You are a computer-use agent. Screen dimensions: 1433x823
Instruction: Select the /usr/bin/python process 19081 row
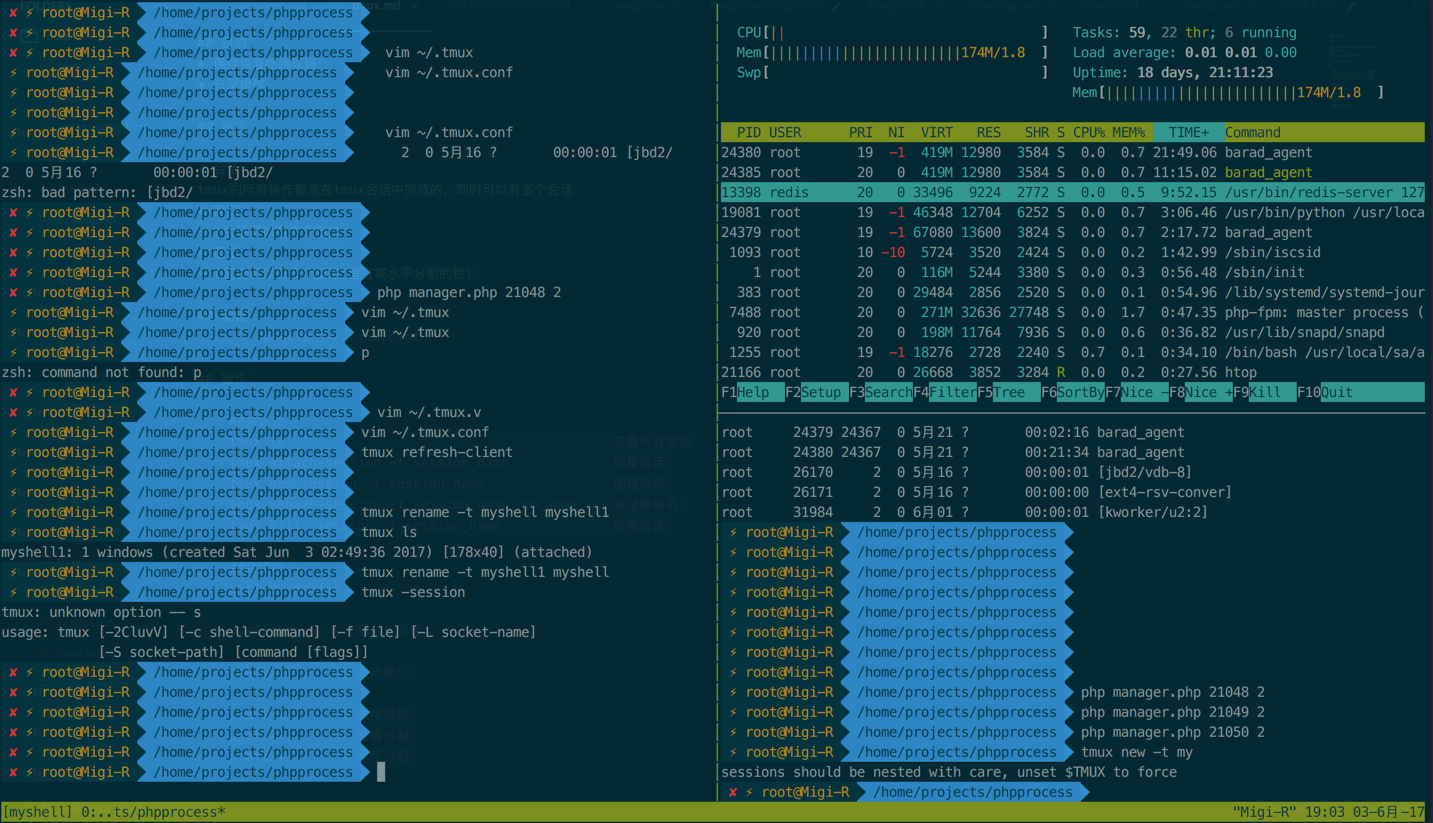[x=1072, y=212]
